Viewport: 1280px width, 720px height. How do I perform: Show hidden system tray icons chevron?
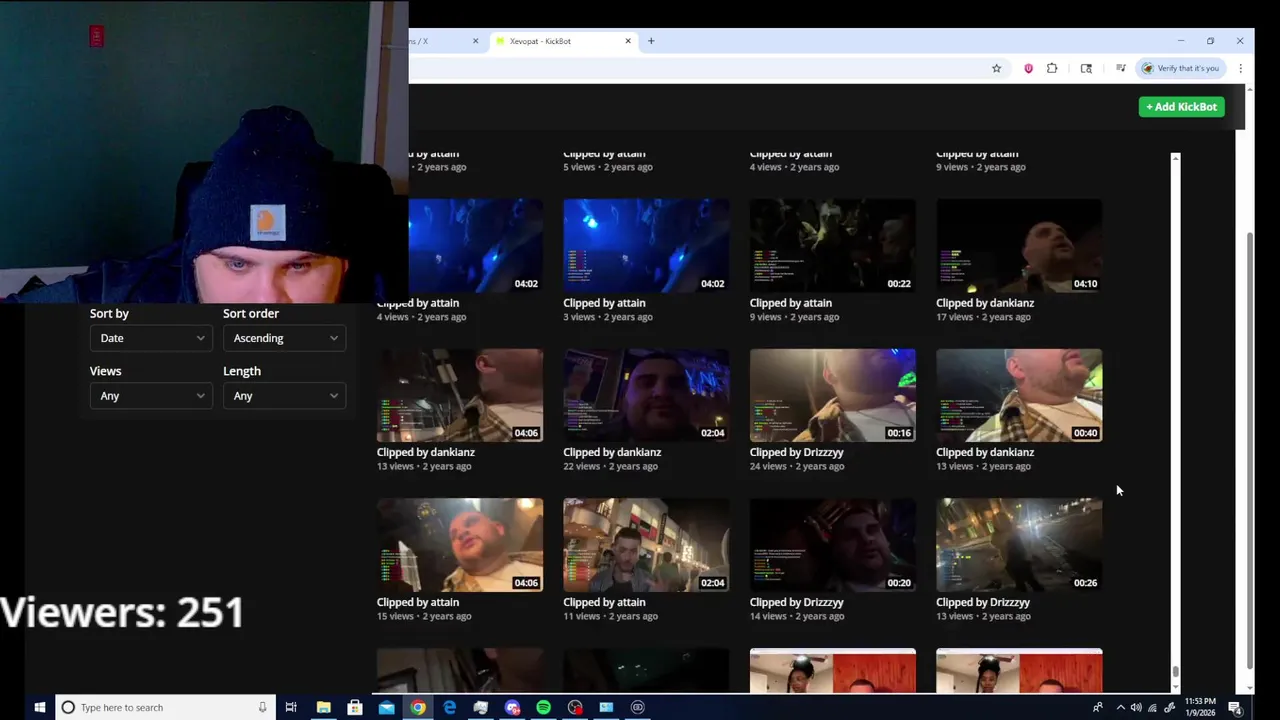pos(1120,707)
